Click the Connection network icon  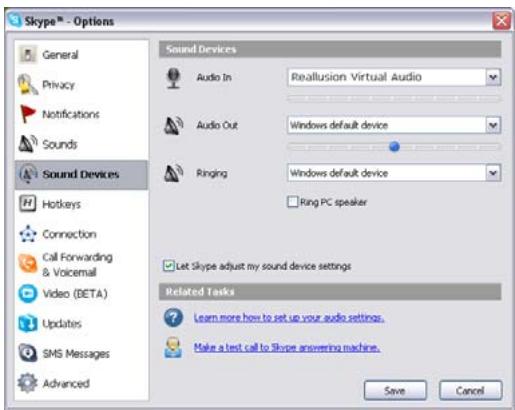[x=28, y=234]
